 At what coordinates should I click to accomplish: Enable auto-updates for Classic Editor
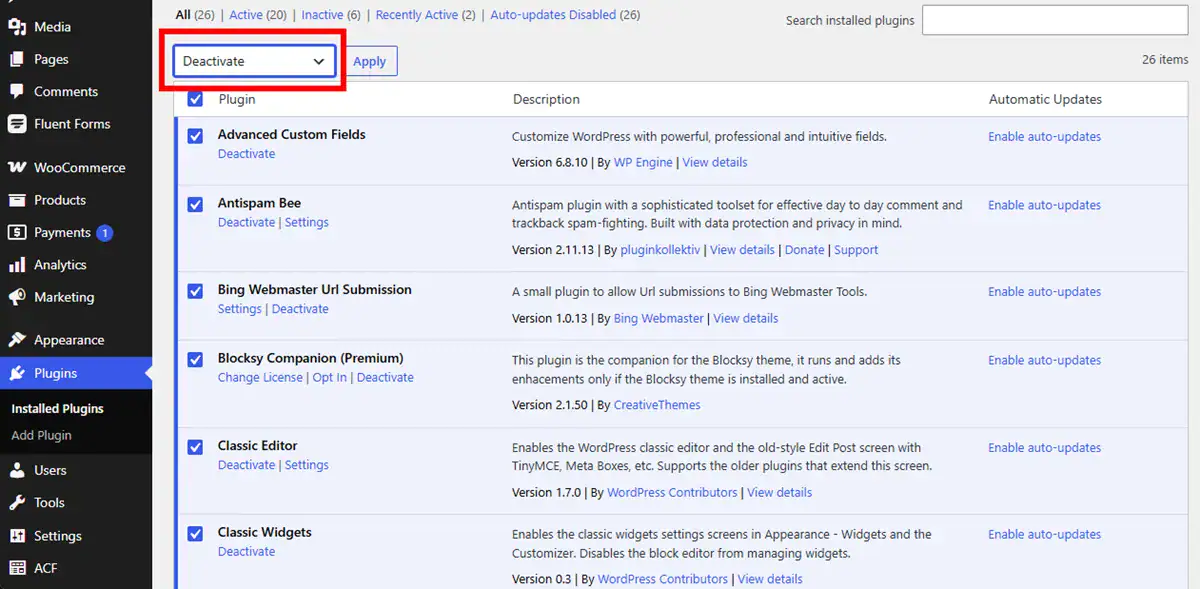pos(1044,447)
